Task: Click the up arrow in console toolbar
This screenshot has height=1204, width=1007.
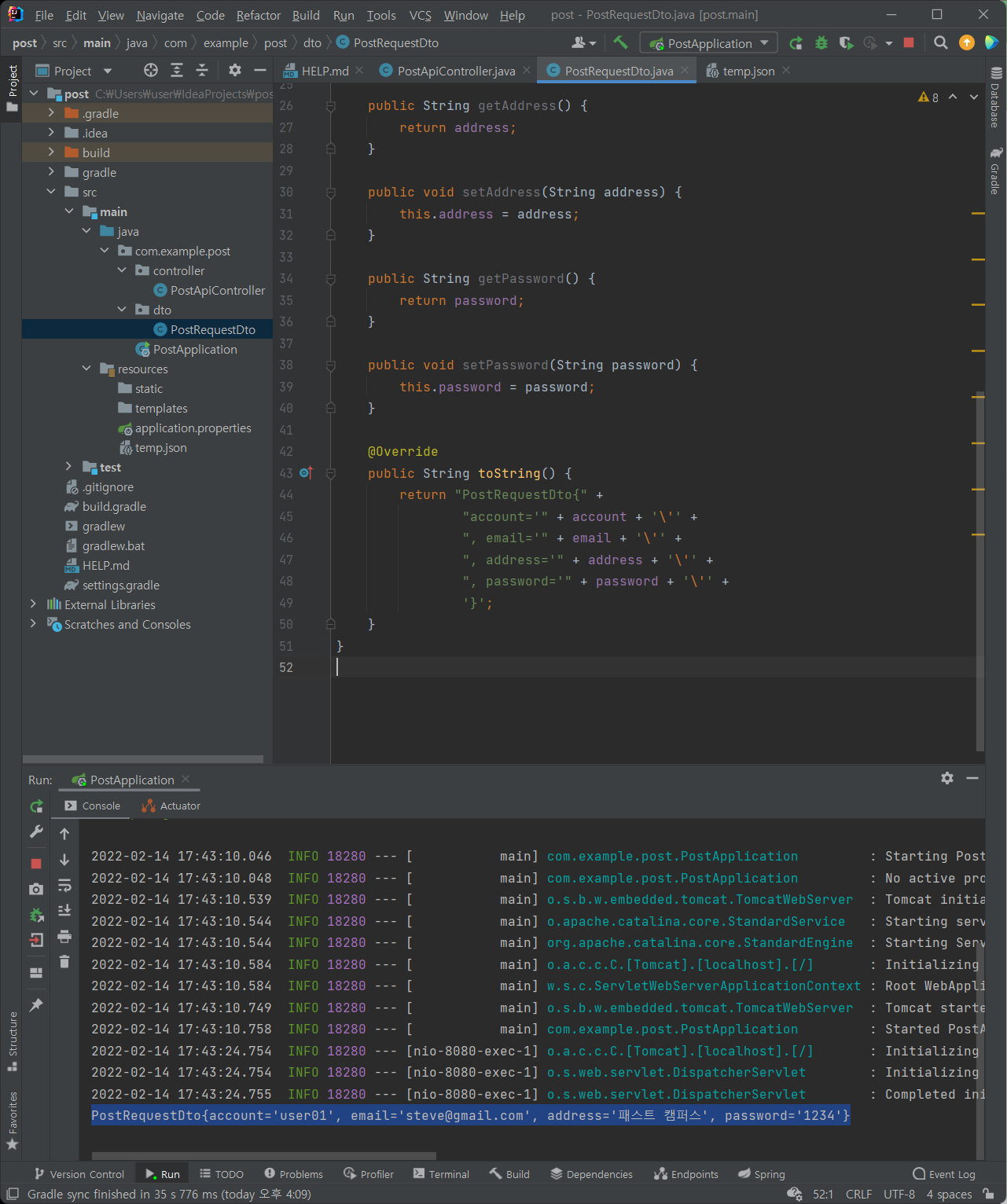Action: [64, 834]
